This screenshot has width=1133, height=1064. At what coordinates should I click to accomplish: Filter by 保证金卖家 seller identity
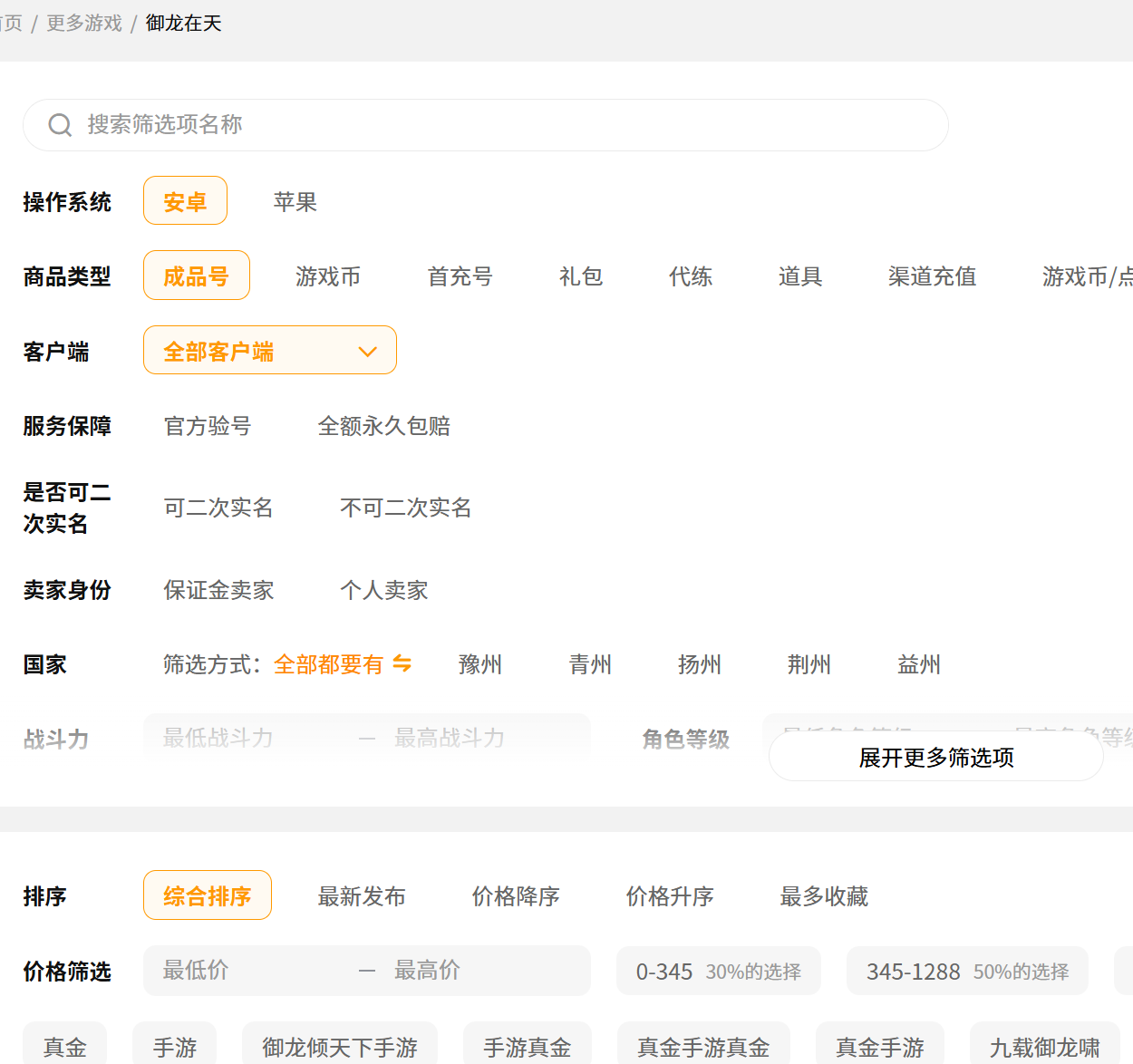(218, 591)
